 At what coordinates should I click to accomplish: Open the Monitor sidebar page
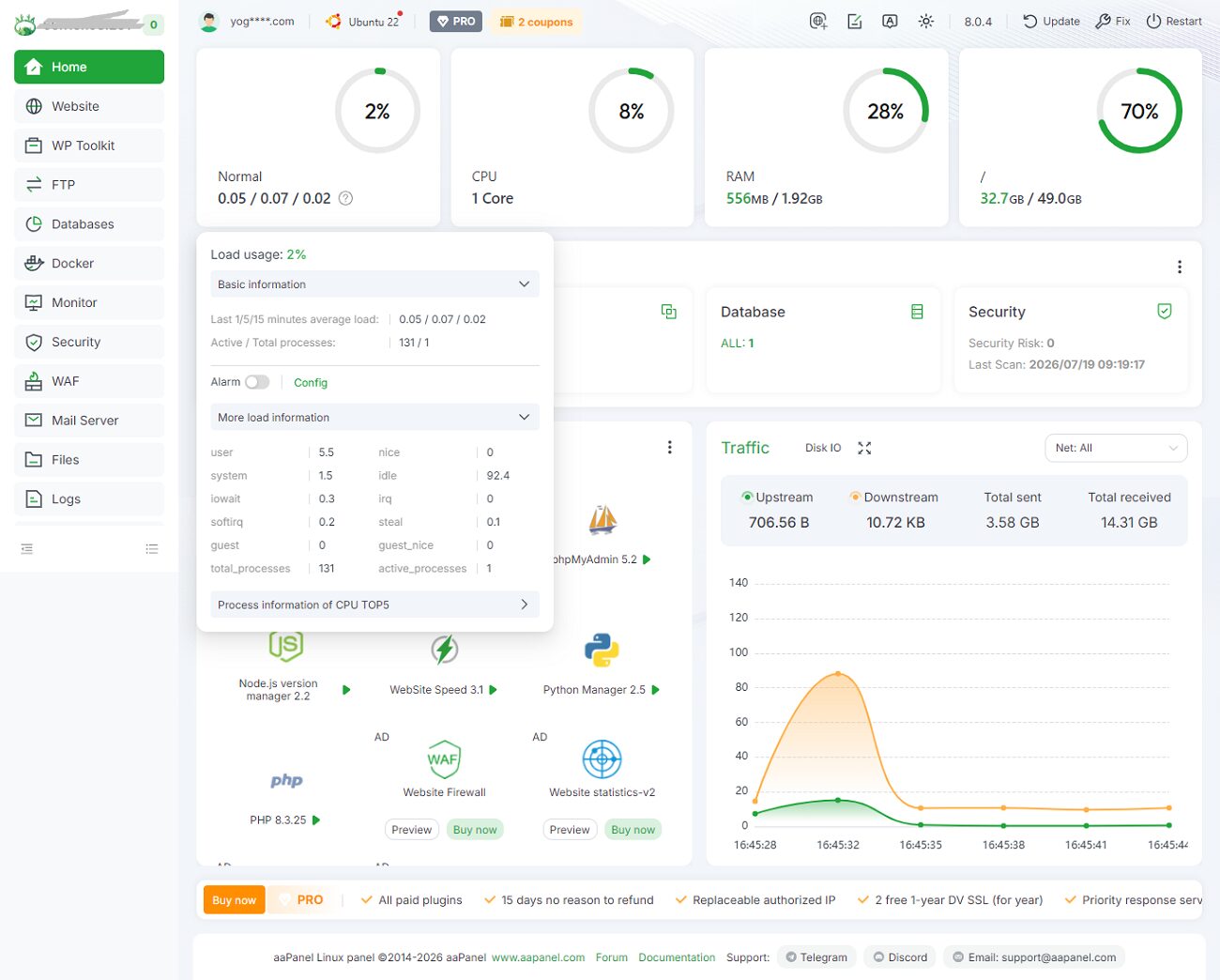[x=89, y=303]
